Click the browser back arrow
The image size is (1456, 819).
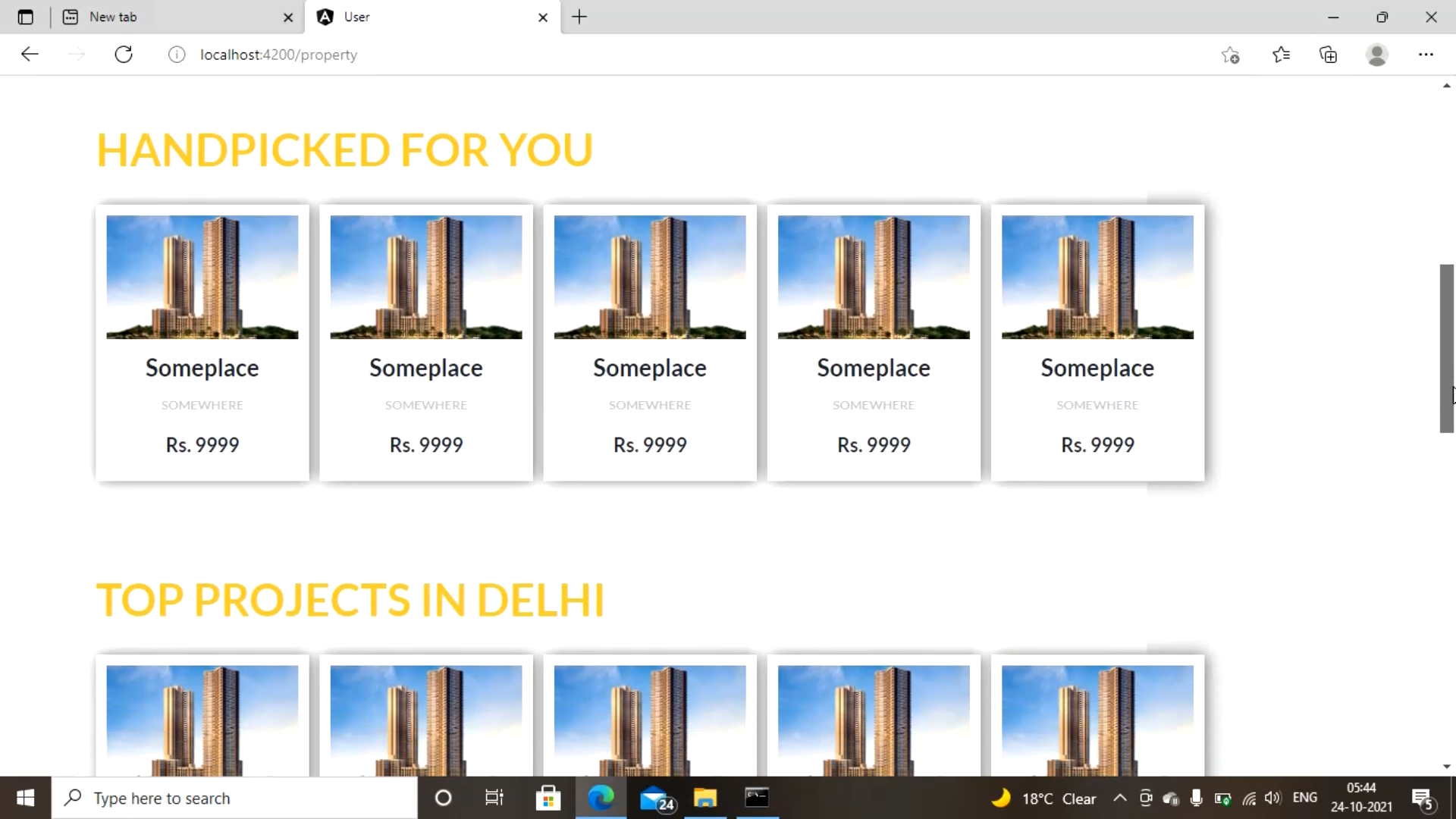point(30,55)
